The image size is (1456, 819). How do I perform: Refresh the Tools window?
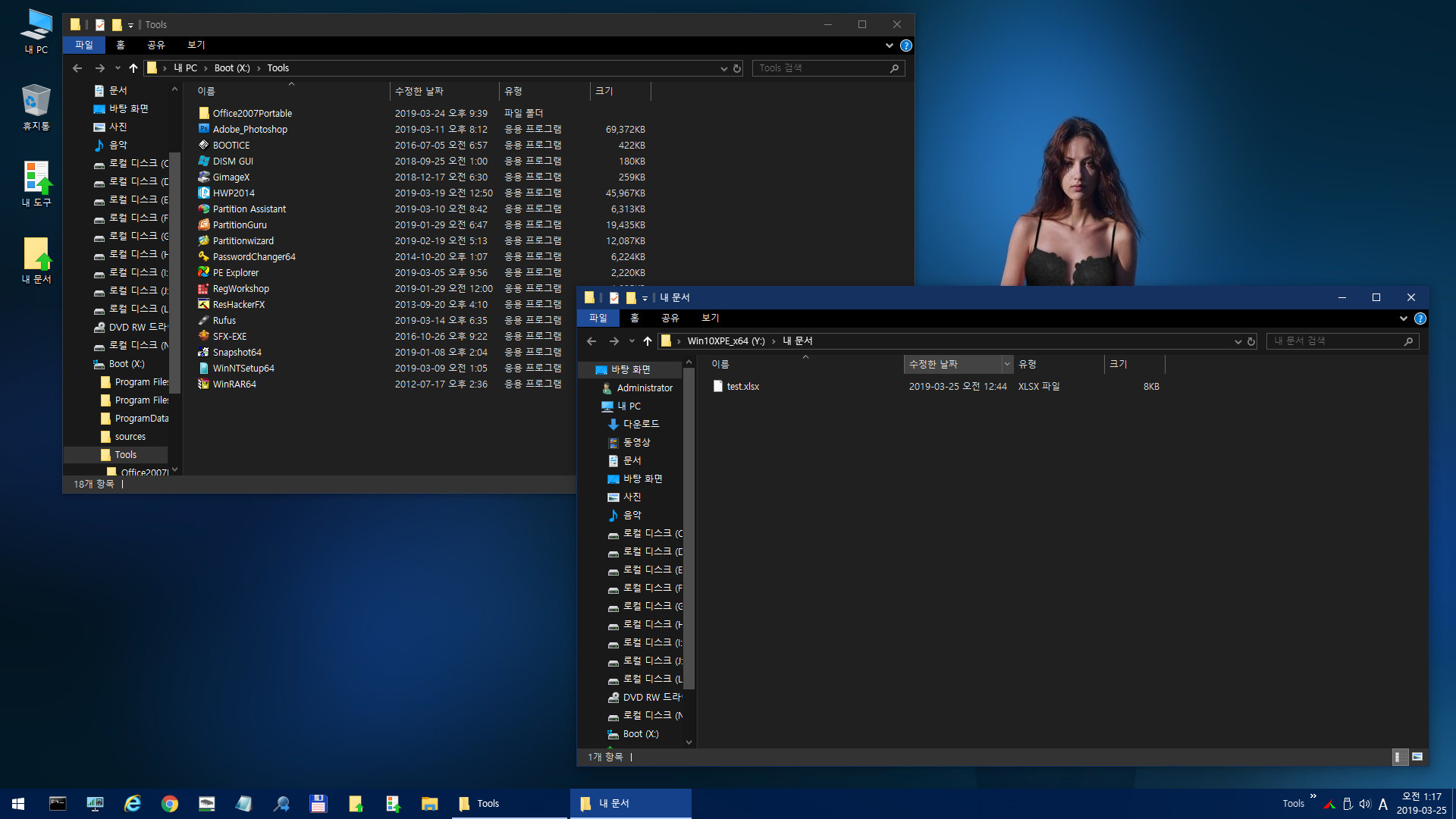(736, 68)
